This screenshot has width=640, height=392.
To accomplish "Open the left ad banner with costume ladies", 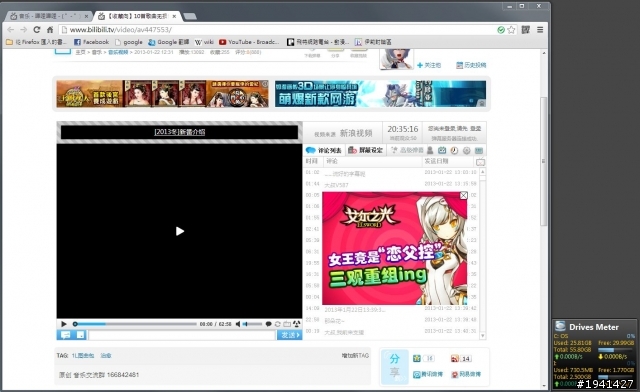I will pyautogui.click(x=162, y=94).
